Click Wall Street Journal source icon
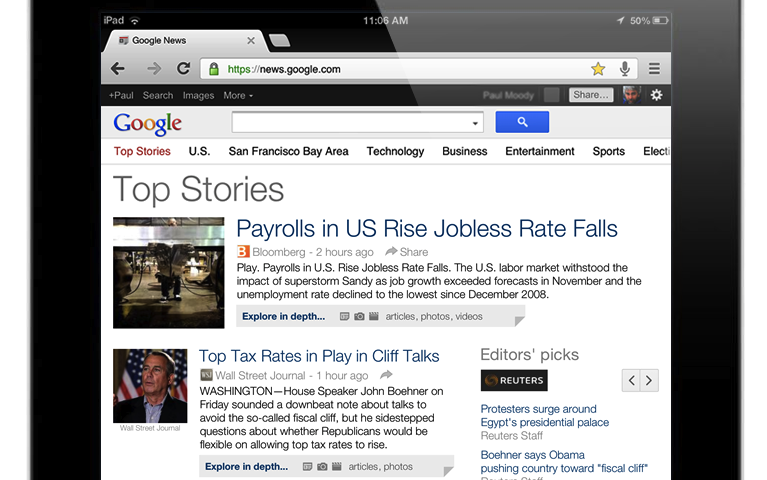 coord(206,375)
